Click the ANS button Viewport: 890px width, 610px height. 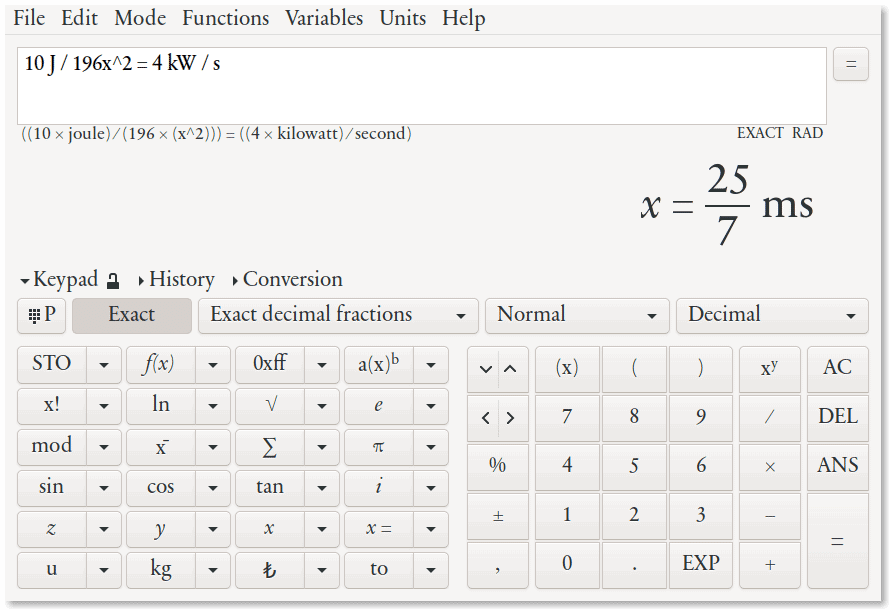838,467
